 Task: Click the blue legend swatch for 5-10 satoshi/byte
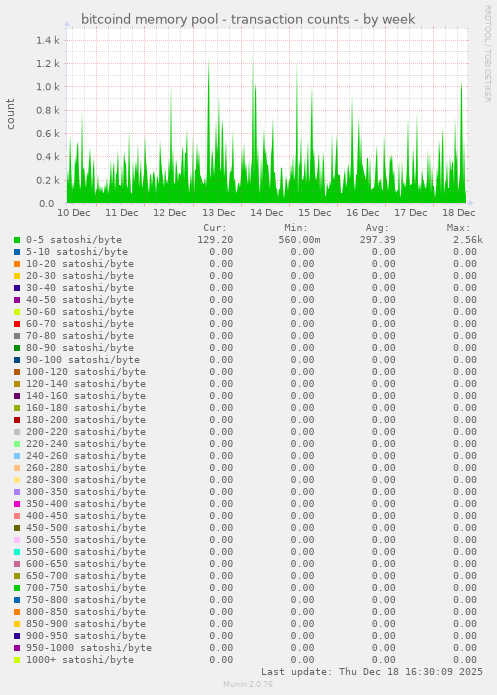click(17, 252)
